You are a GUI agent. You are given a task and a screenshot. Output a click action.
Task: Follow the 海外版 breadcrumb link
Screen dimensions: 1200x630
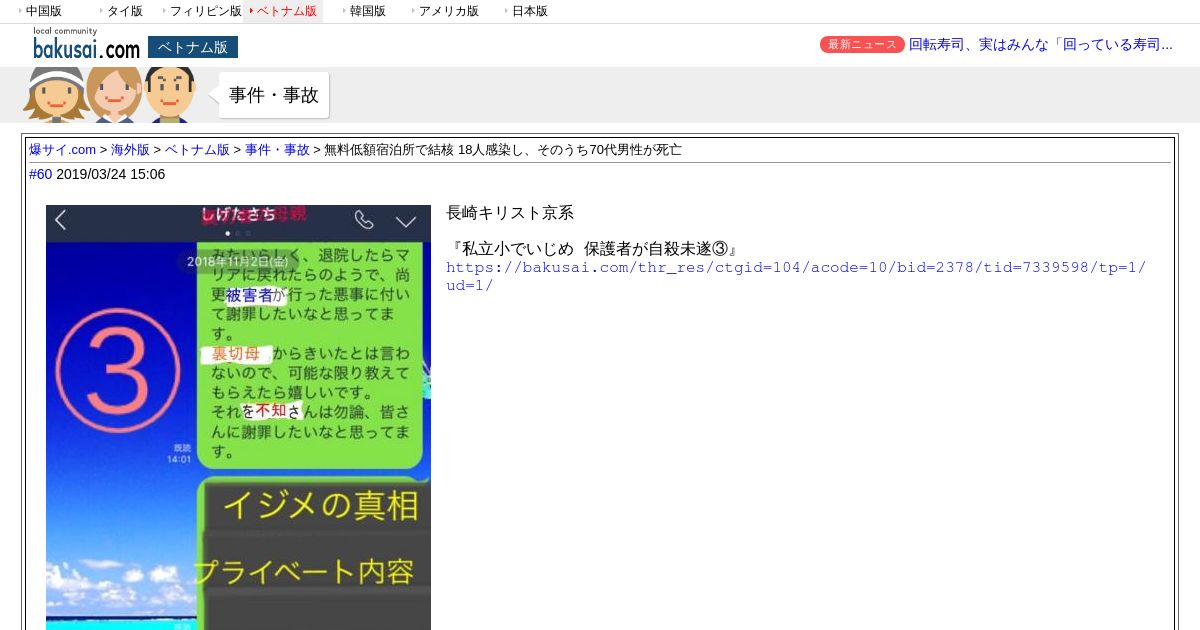pos(130,150)
